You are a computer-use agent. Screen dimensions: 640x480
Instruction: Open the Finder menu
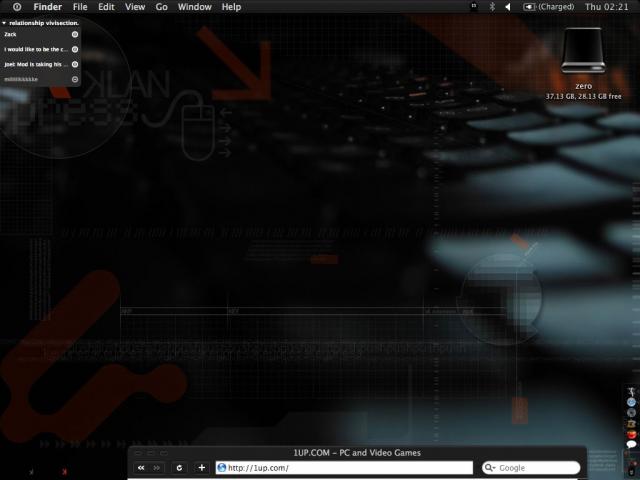[48, 7]
